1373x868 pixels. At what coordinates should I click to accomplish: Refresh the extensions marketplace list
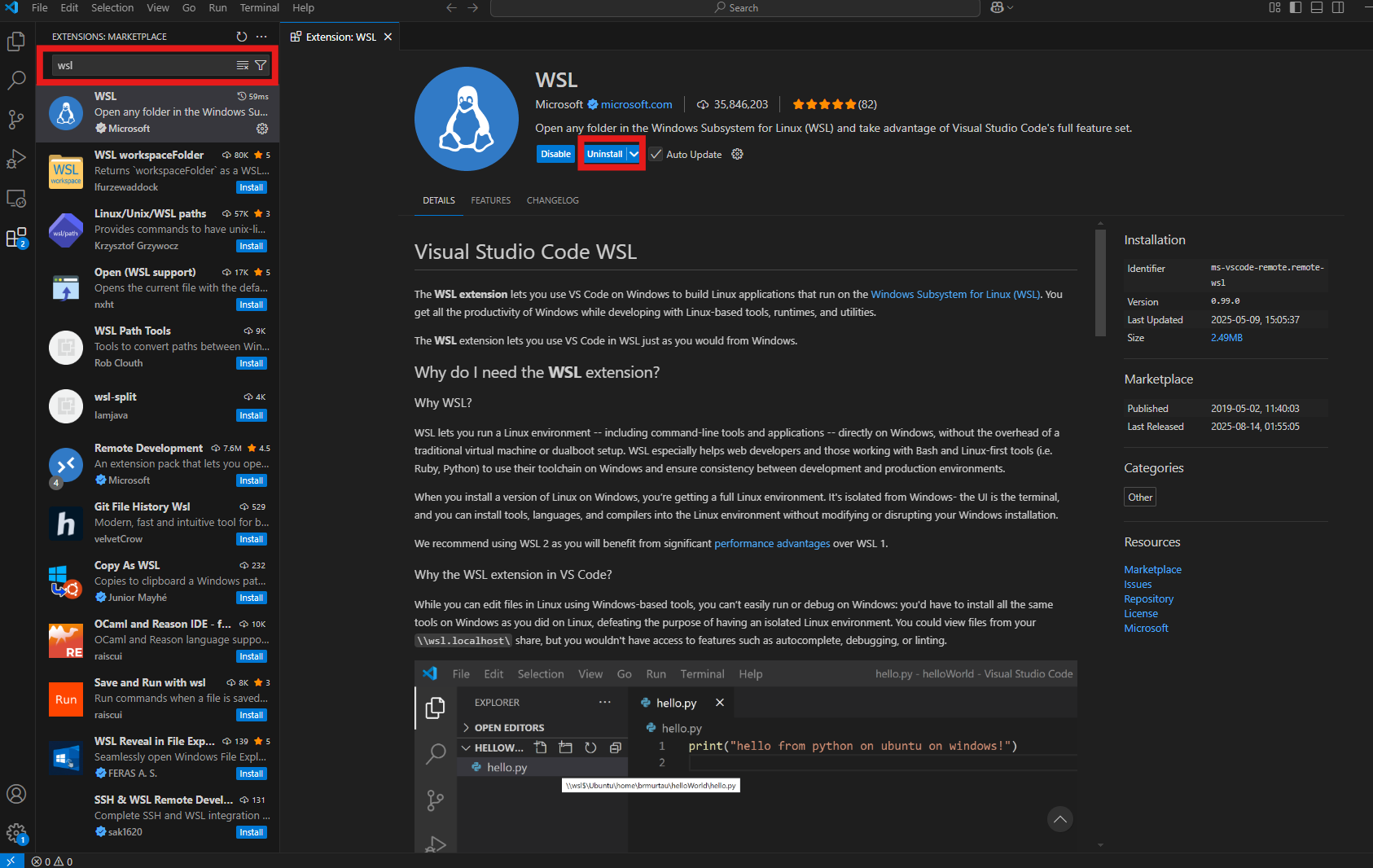click(242, 37)
